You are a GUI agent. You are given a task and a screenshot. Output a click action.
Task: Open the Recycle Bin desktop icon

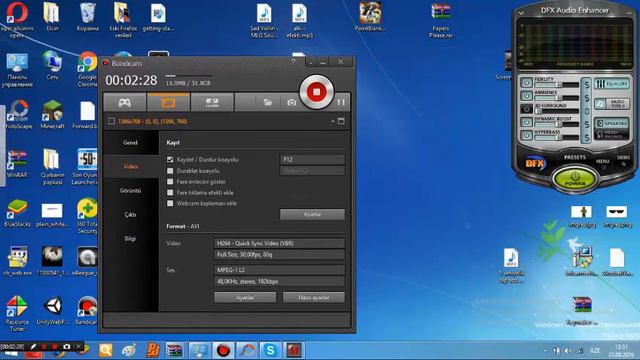(x=87, y=17)
